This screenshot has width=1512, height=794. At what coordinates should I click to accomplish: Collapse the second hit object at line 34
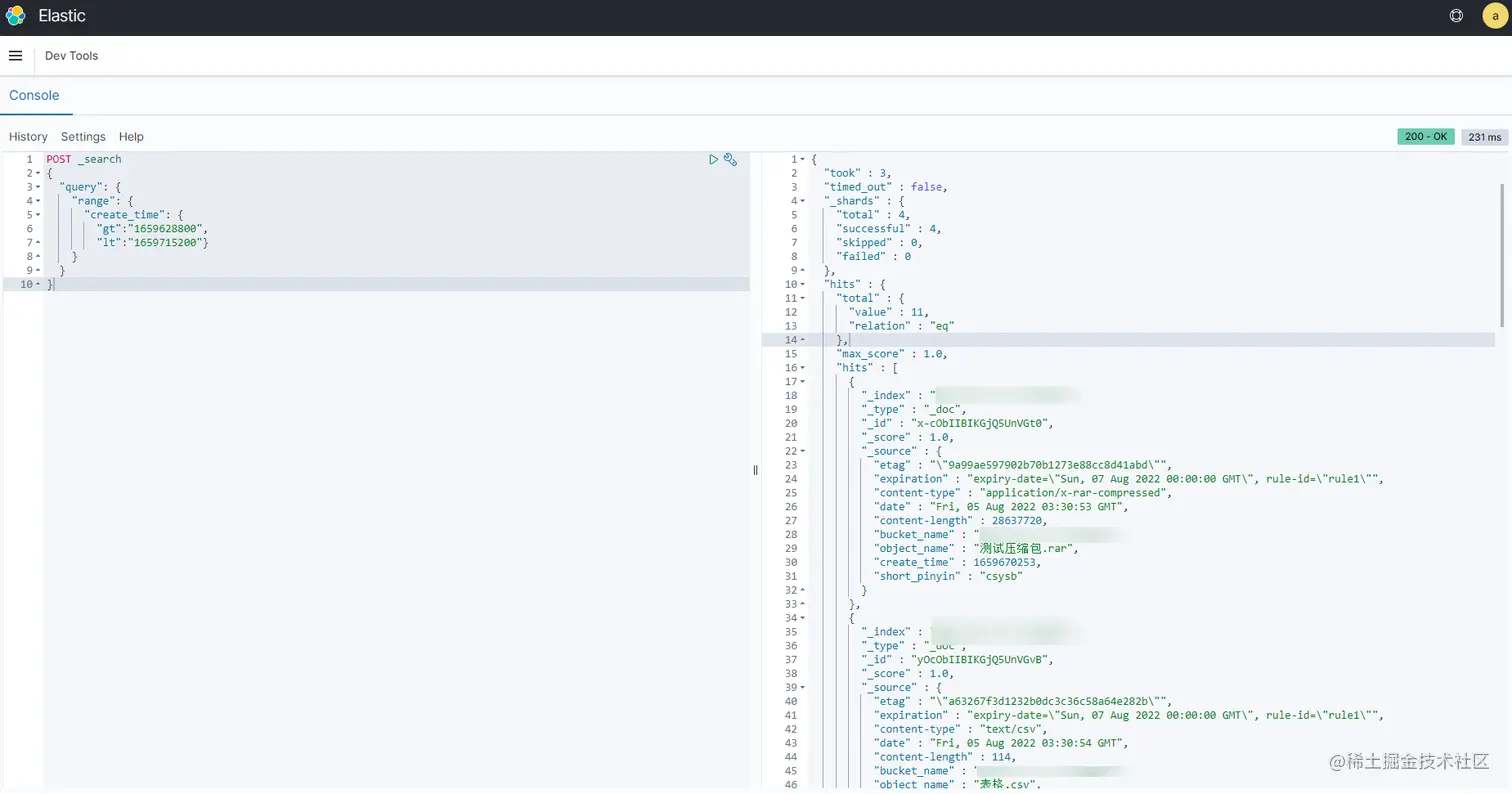802,618
